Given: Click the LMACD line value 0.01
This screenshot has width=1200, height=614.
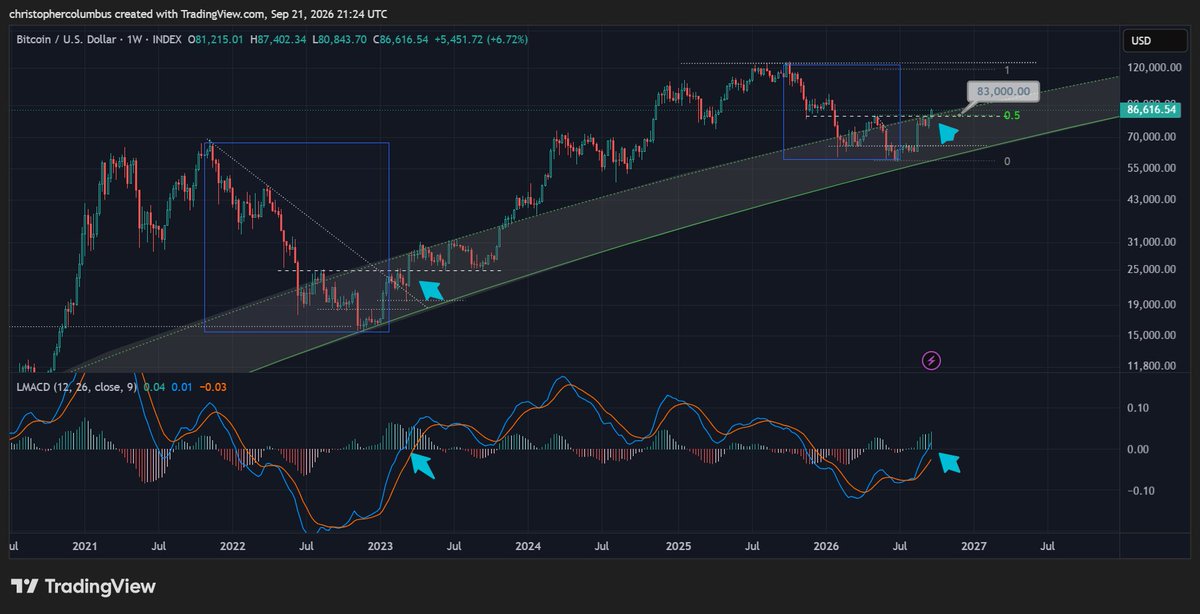Looking at the screenshot, I should pos(181,386).
